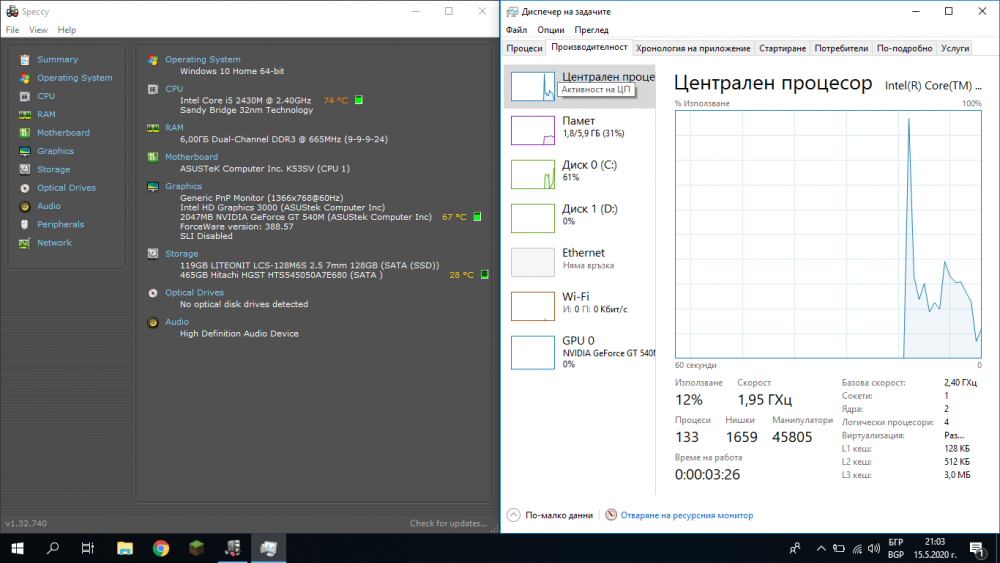Select Памет performance thumbnail
The image size is (1000, 563).
[533, 130]
